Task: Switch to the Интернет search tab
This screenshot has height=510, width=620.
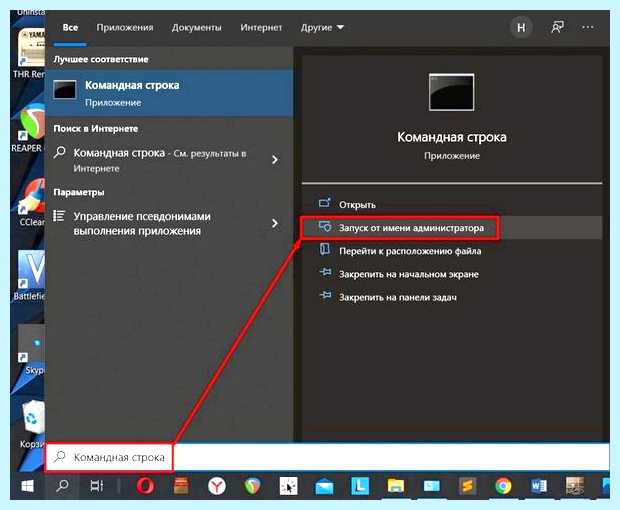Action: (x=261, y=28)
